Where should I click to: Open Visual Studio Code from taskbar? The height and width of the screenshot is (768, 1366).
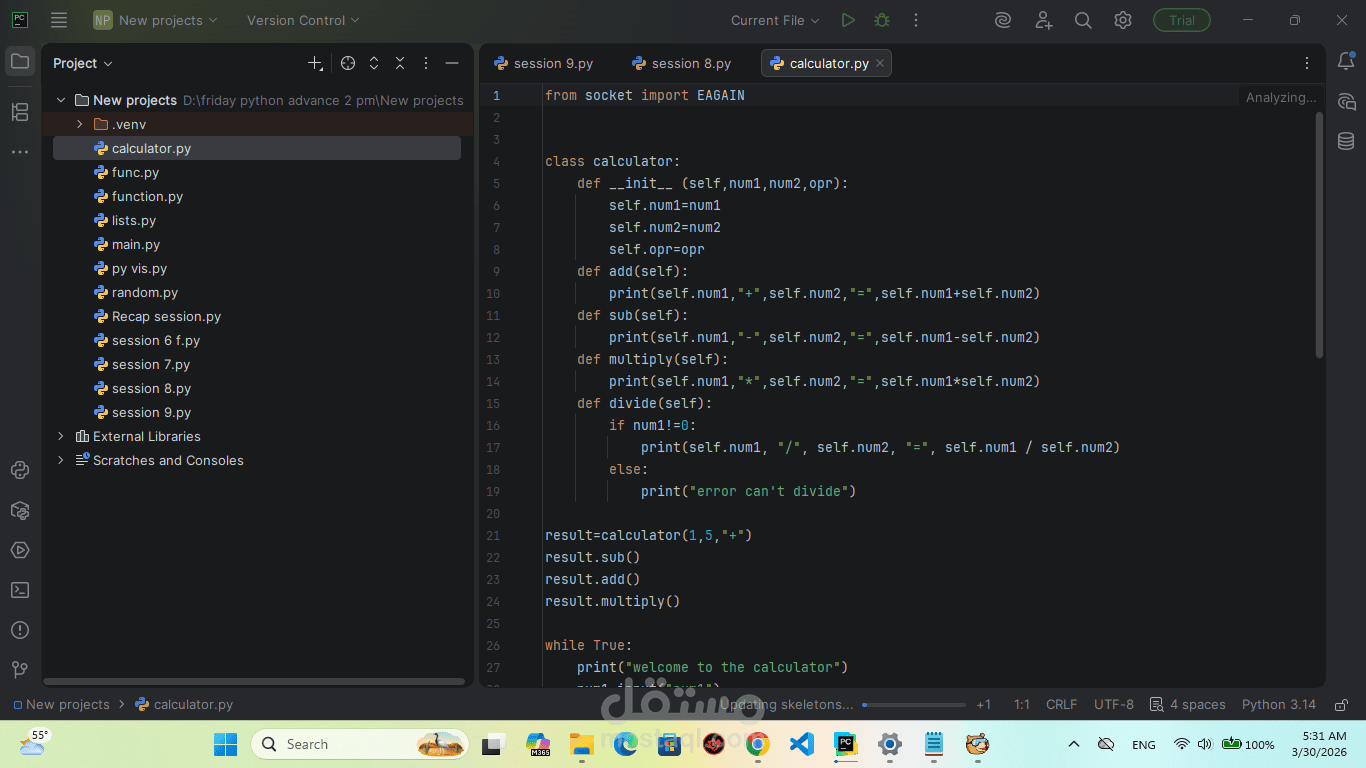click(801, 744)
